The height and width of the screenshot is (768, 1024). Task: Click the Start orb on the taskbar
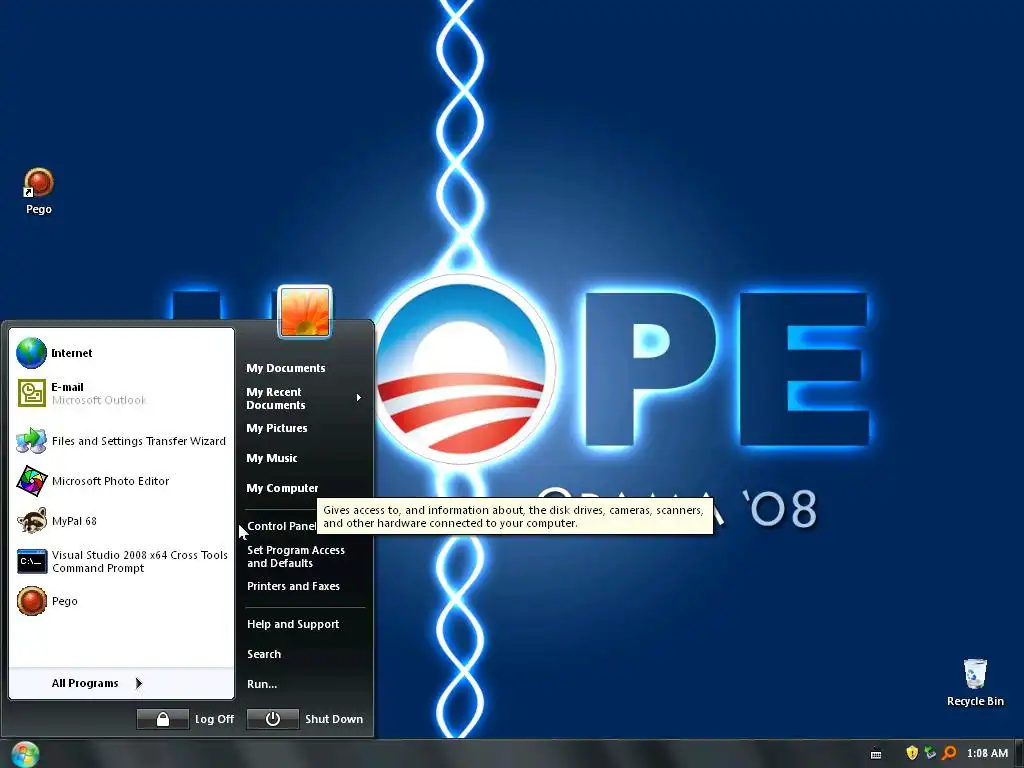(x=25, y=754)
